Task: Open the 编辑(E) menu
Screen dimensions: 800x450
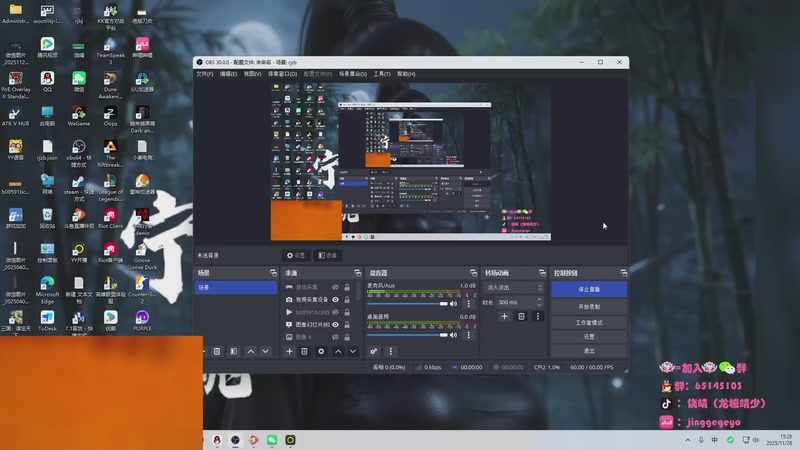Action: (228, 74)
